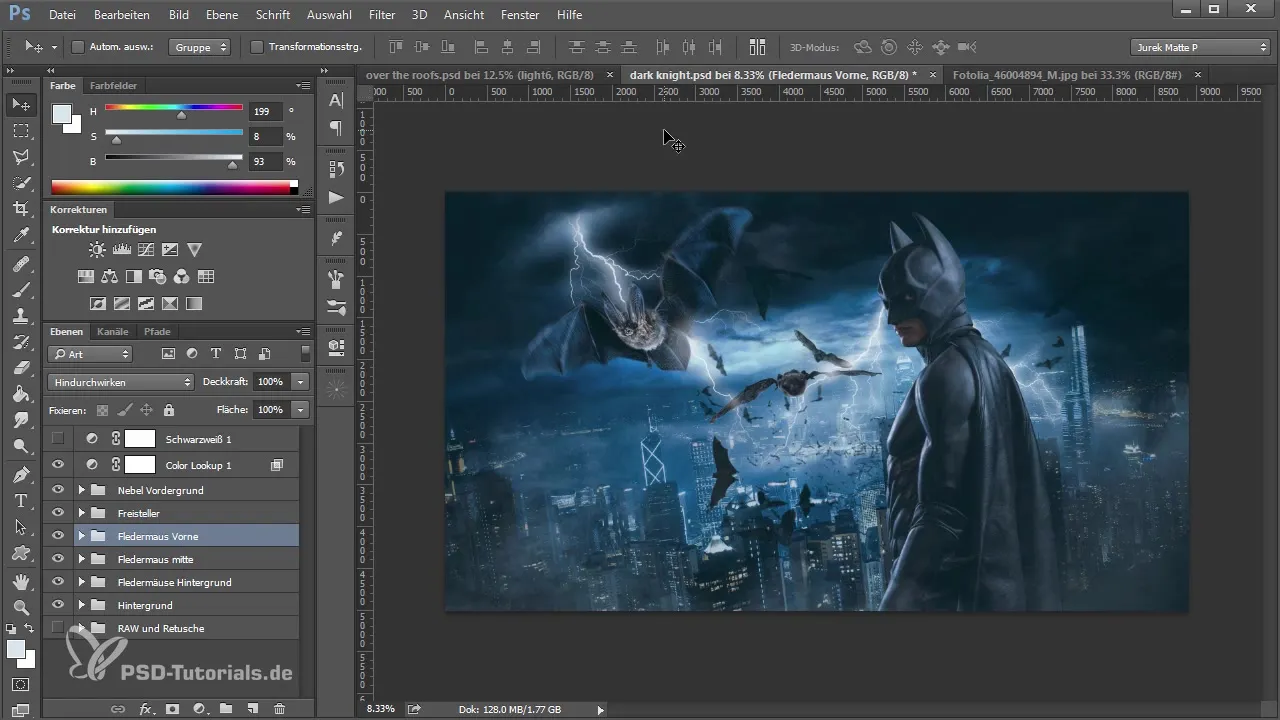This screenshot has width=1280, height=720.
Task: Click the zoom level field 8.33%
Action: click(x=381, y=709)
